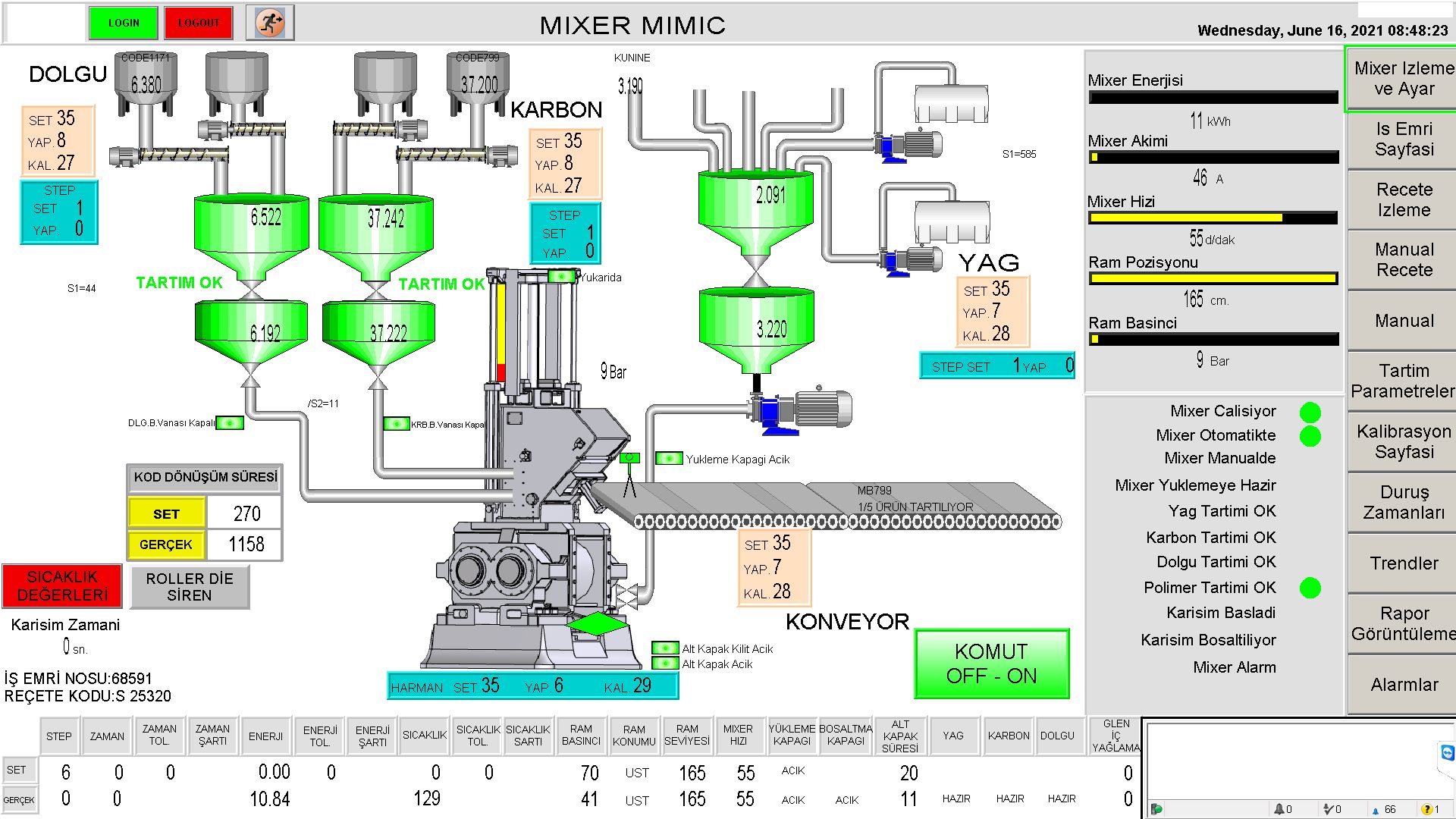Click the Mixer Otomatikte status lamp
Viewport: 1456px width, 819px height.
click(x=1310, y=436)
